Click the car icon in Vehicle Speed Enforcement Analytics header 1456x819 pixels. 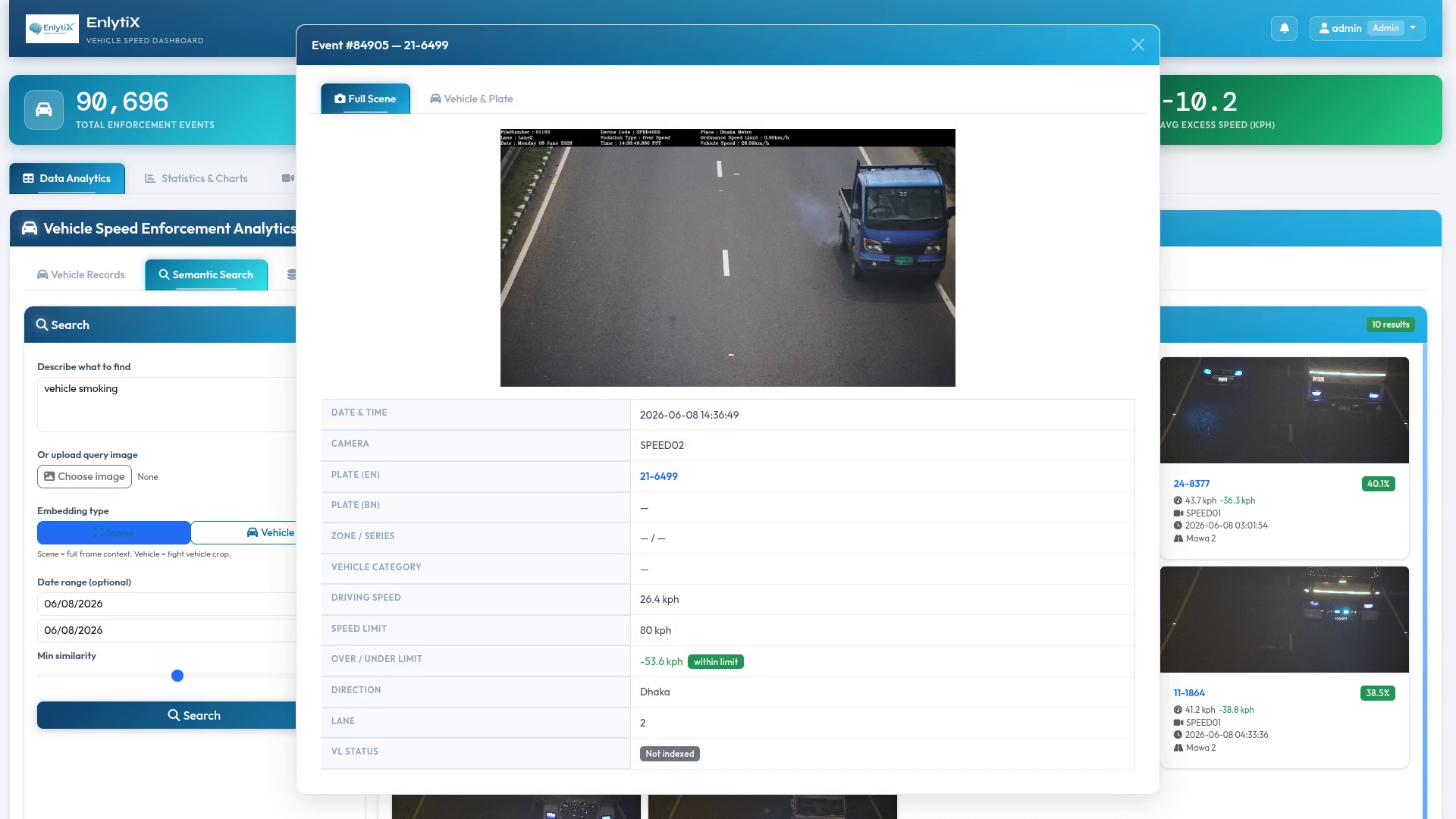click(x=30, y=228)
